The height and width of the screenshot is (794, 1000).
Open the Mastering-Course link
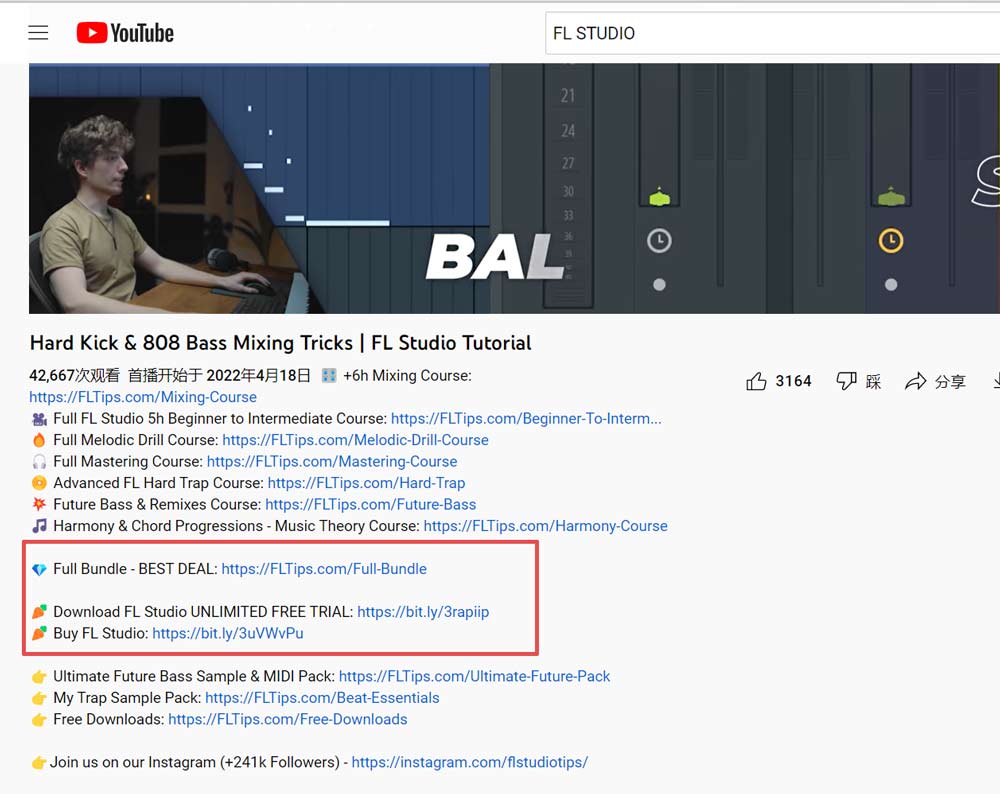(332, 462)
